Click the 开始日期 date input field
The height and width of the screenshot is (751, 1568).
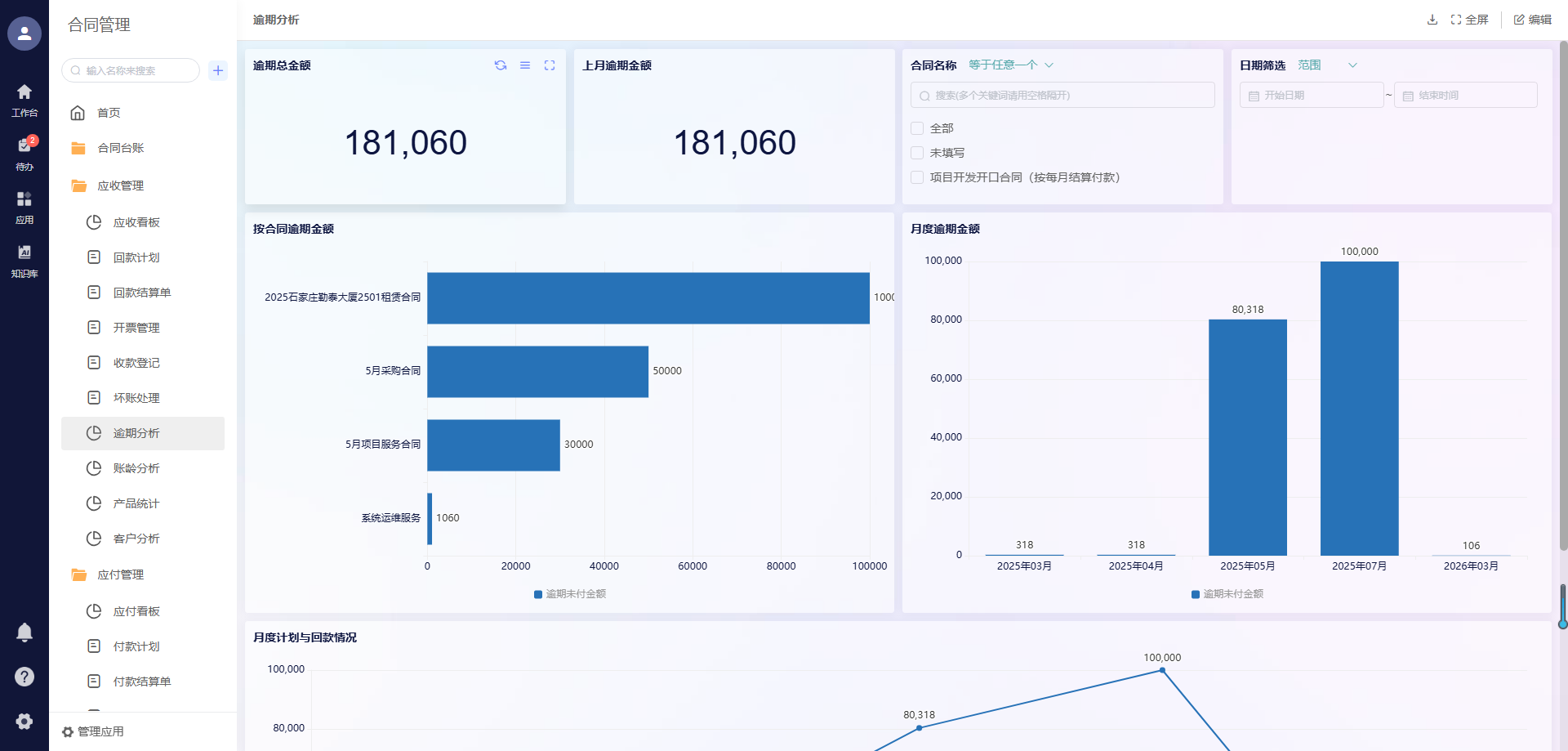click(x=1312, y=96)
